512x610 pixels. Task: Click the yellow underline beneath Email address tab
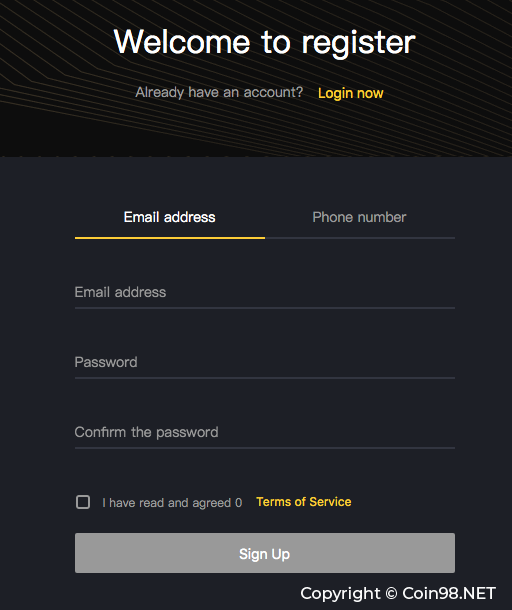coord(170,238)
